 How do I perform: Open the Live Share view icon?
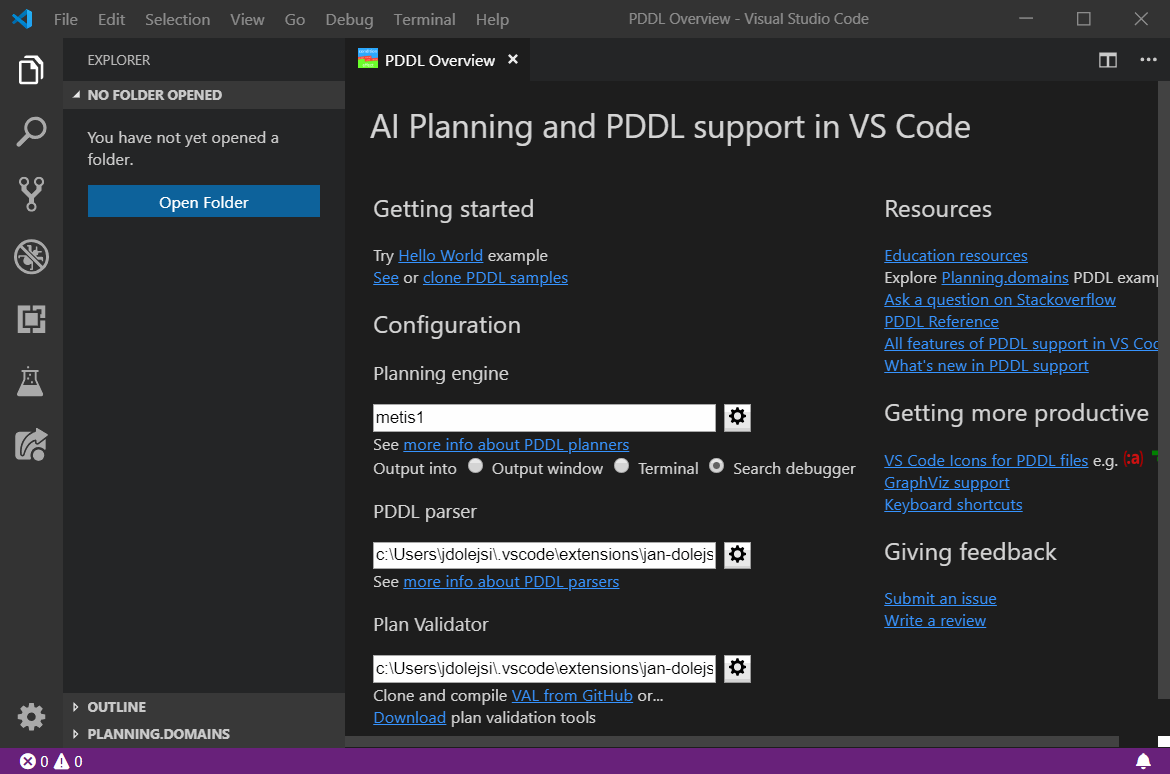(x=31, y=445)
